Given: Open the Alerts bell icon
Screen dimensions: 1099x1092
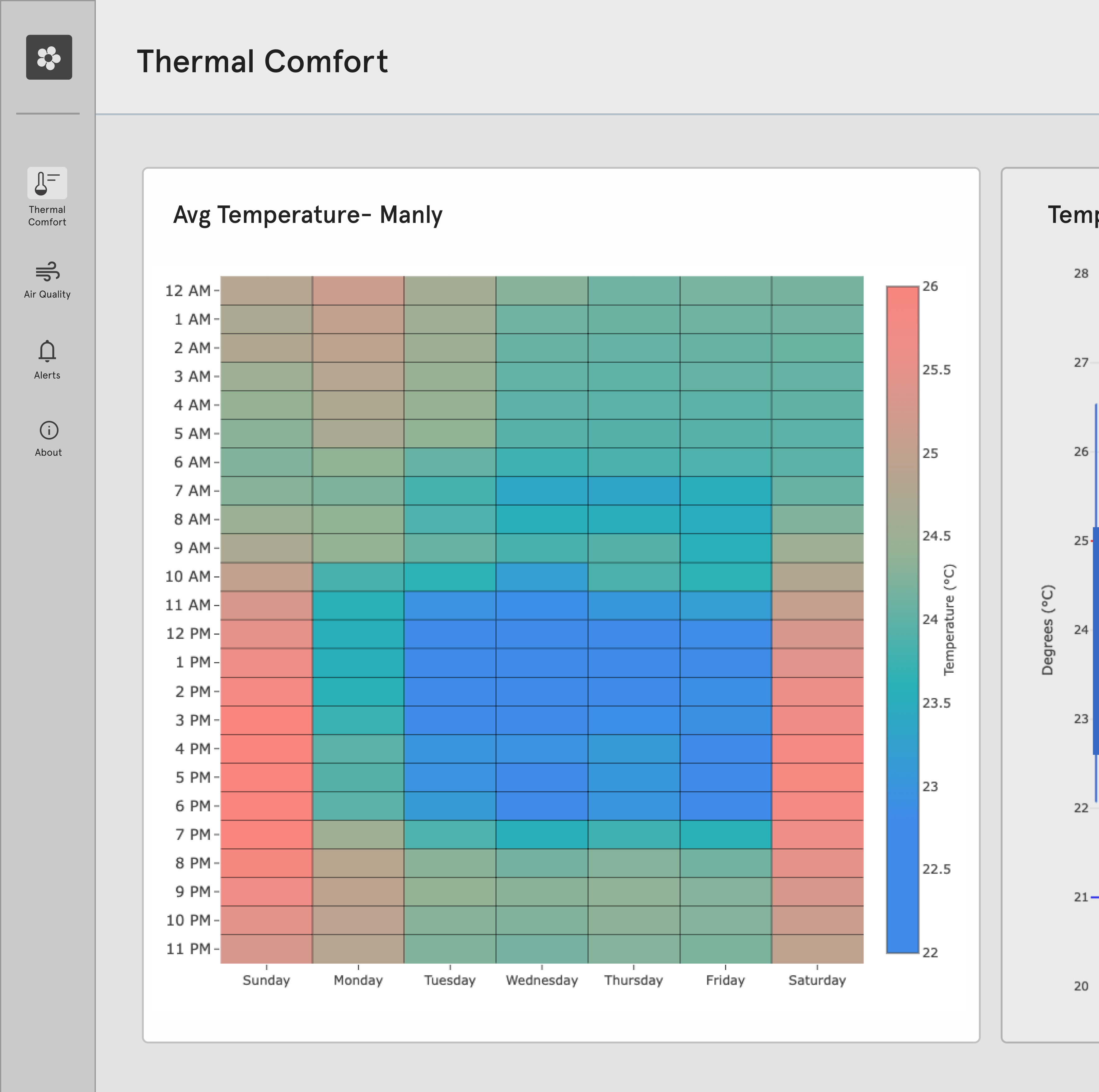Looking at the screenshot, I should (x=47, y=351).
